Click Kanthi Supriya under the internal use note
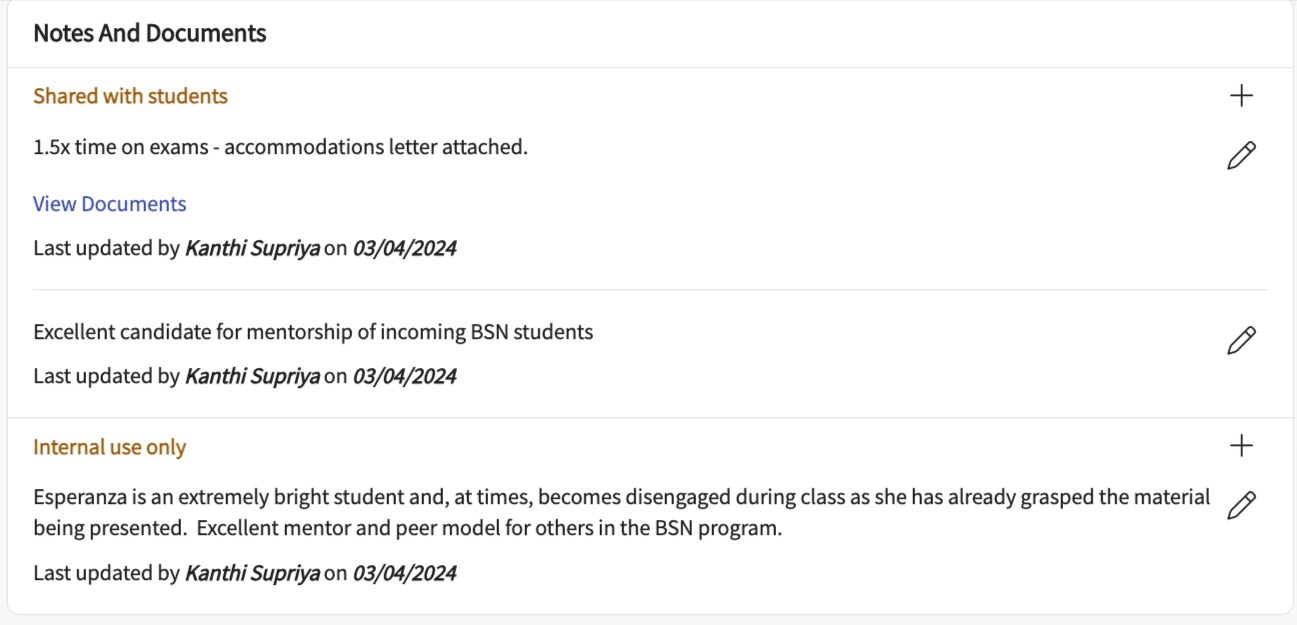 point(252,573)
